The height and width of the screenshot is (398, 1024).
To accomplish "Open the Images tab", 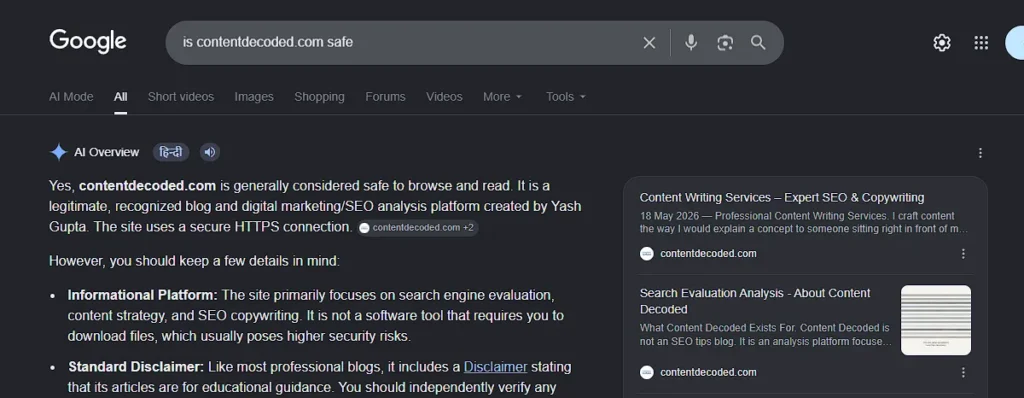I will click(x=254, y=97).
